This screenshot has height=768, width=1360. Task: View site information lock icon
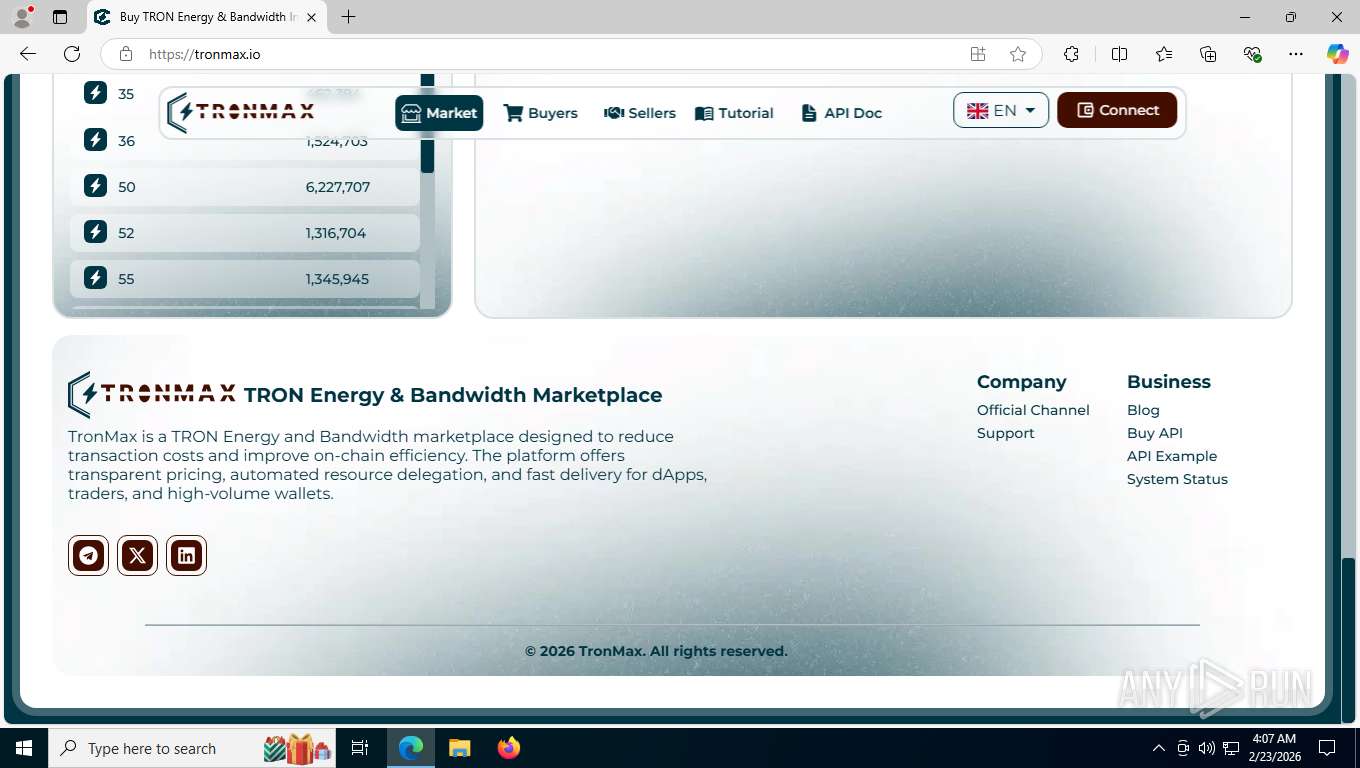tap(126, 54)
